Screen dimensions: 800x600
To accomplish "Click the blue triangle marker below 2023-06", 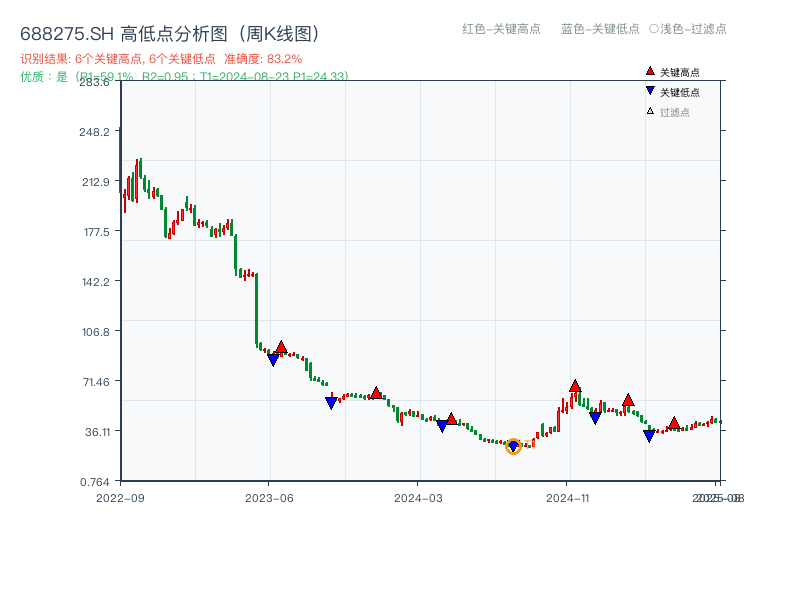I will [274, 359].
